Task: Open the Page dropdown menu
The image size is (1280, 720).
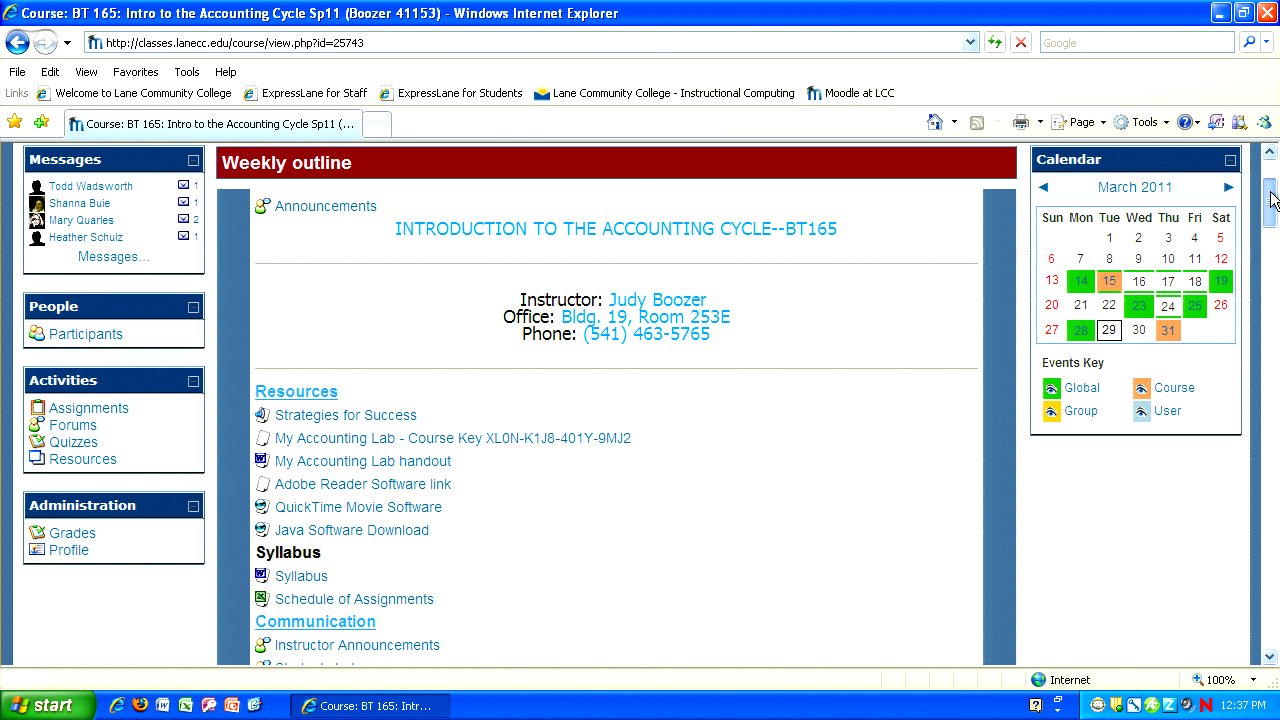Action: [1082, 122]
